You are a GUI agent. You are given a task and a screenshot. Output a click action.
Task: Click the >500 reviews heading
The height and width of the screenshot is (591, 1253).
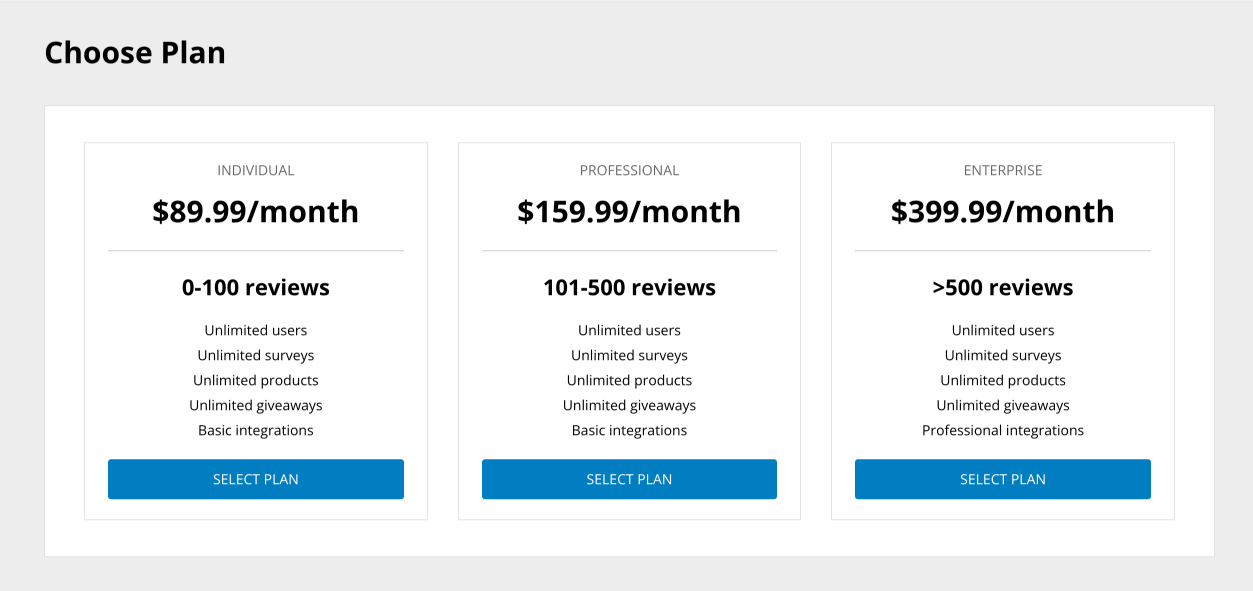[x=1002, y=287]
